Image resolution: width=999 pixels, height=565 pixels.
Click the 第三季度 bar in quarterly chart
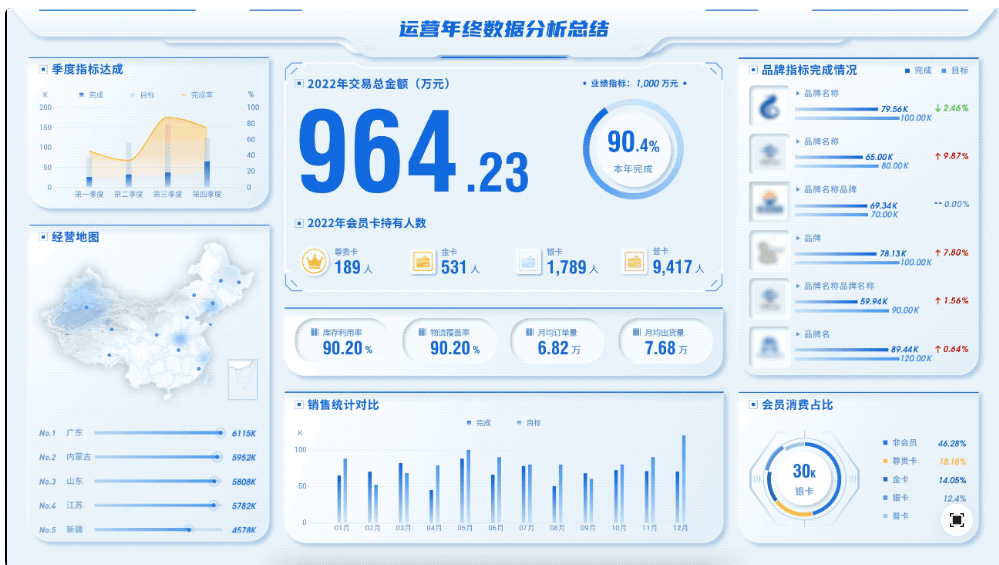click(x=168, y=155)
